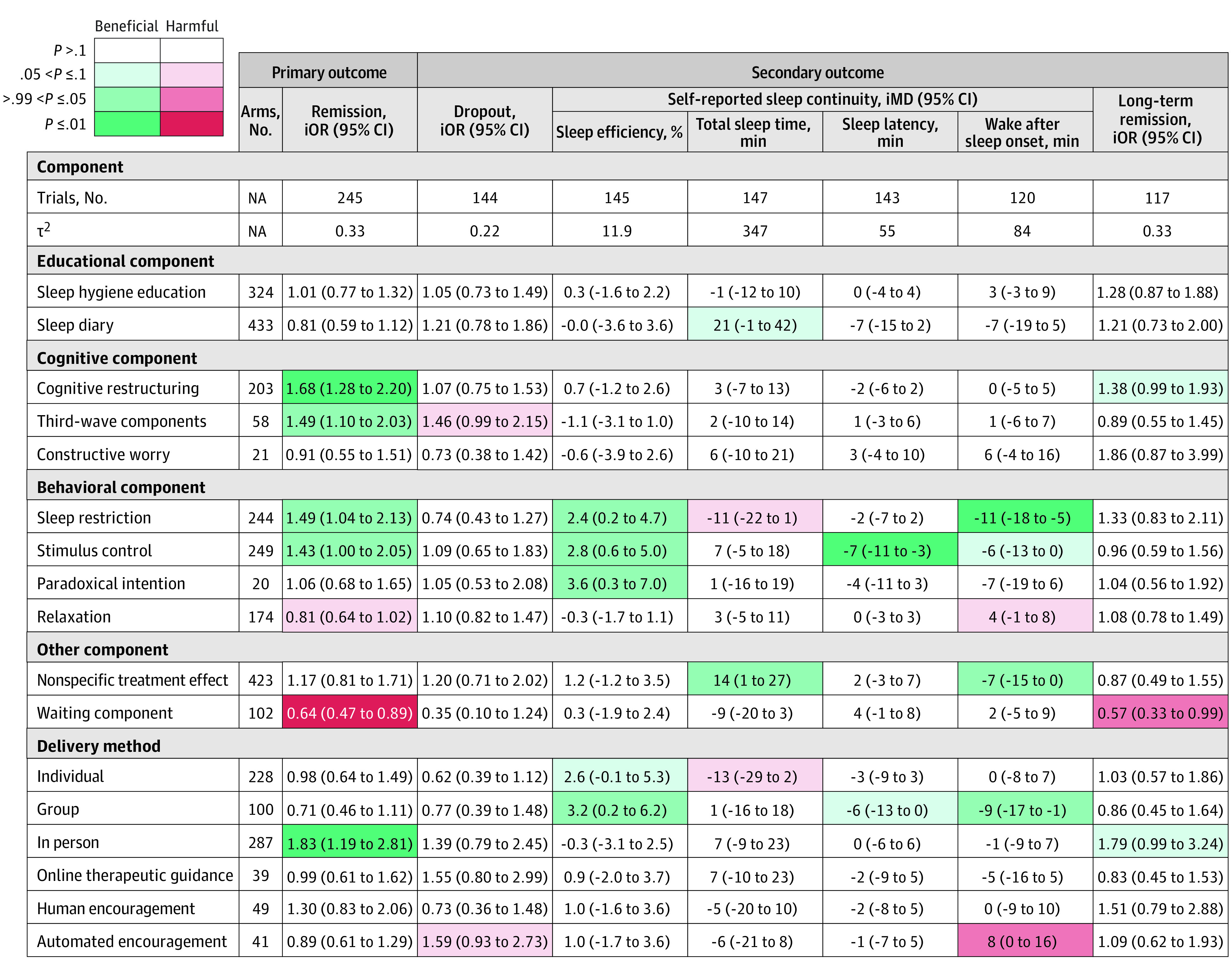Click the 'Cognitive component' section heading
This screenshot has height=973, width=1232.
(x=117, y=358)
